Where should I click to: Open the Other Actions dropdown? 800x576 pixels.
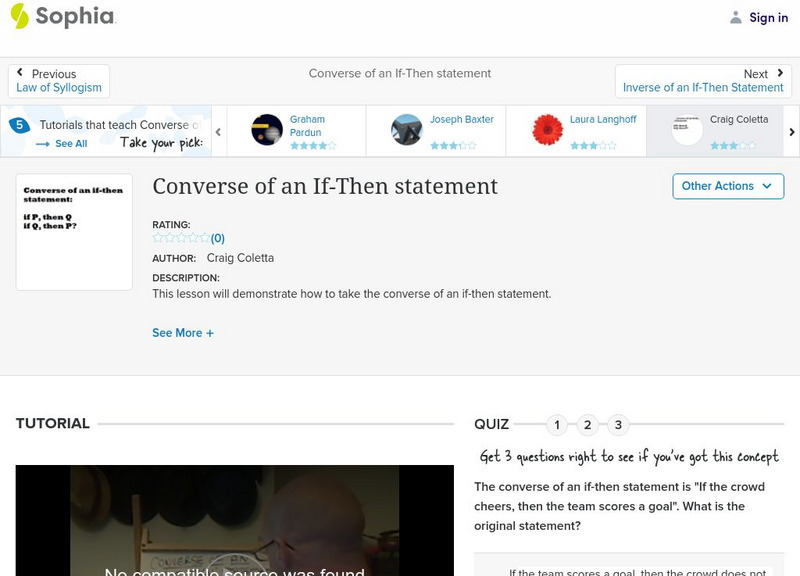(728, 186)
